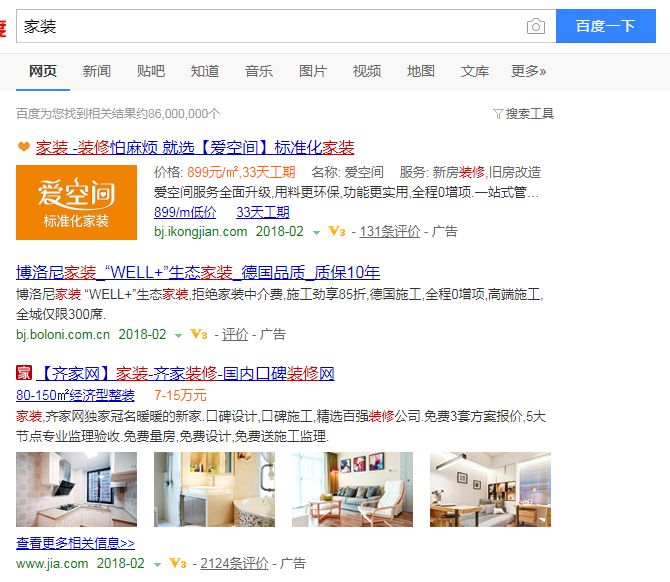The width and height of the screenshot is (670, 582).
Task: Switch to the 新闻 tab
Action: pos(97,71)
